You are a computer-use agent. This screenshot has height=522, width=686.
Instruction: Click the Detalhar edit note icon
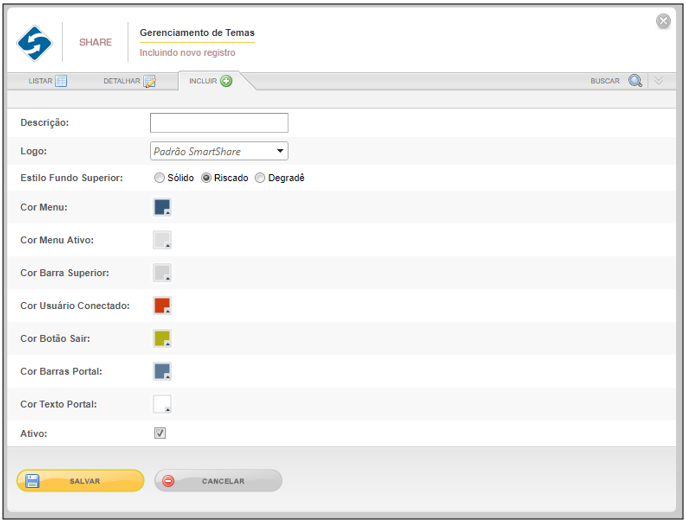pyautogui.click(x=150, y=81)
